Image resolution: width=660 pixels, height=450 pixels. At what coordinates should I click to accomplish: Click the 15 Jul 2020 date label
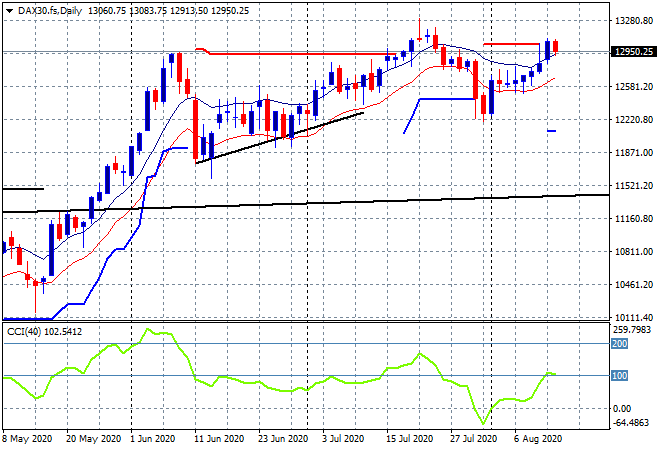pos(410,439)
